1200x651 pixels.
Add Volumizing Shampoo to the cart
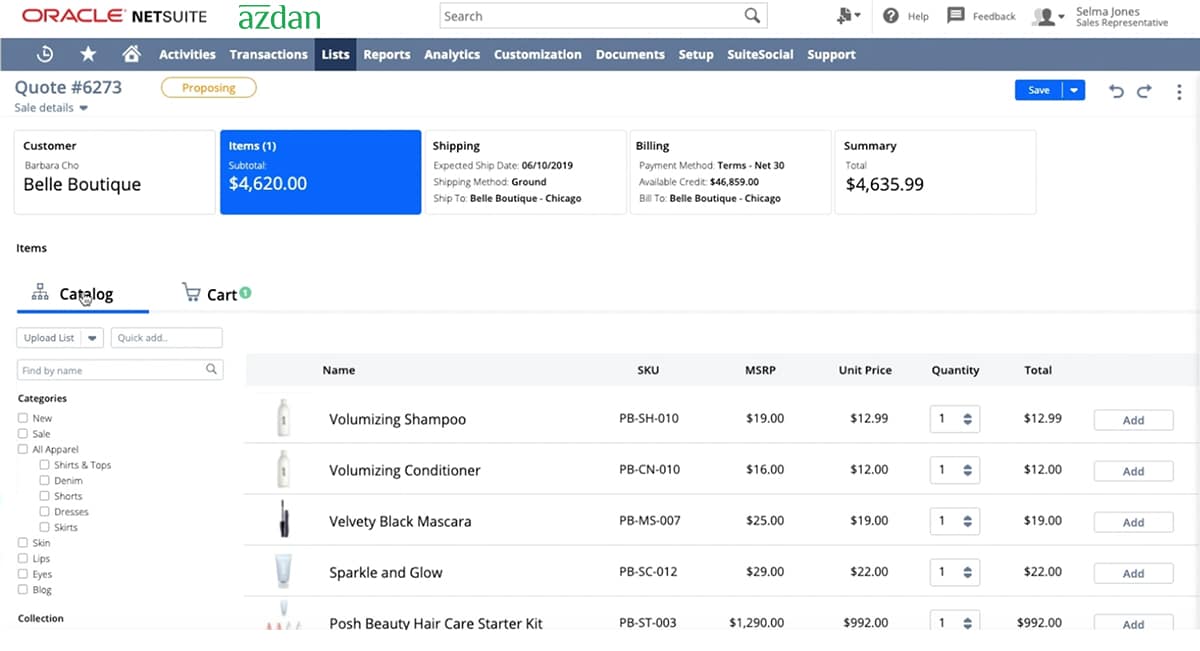tap(1133, 419)
